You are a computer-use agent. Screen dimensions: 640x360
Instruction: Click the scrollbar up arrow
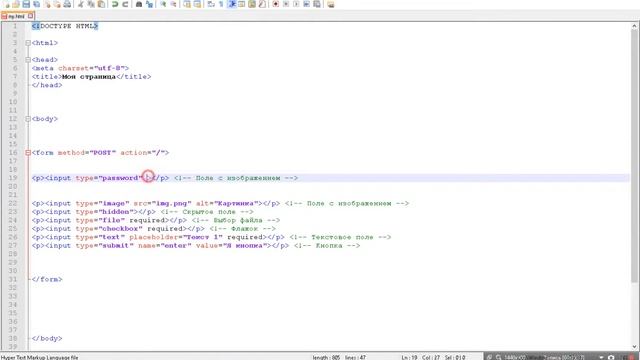tap(634, 26)
